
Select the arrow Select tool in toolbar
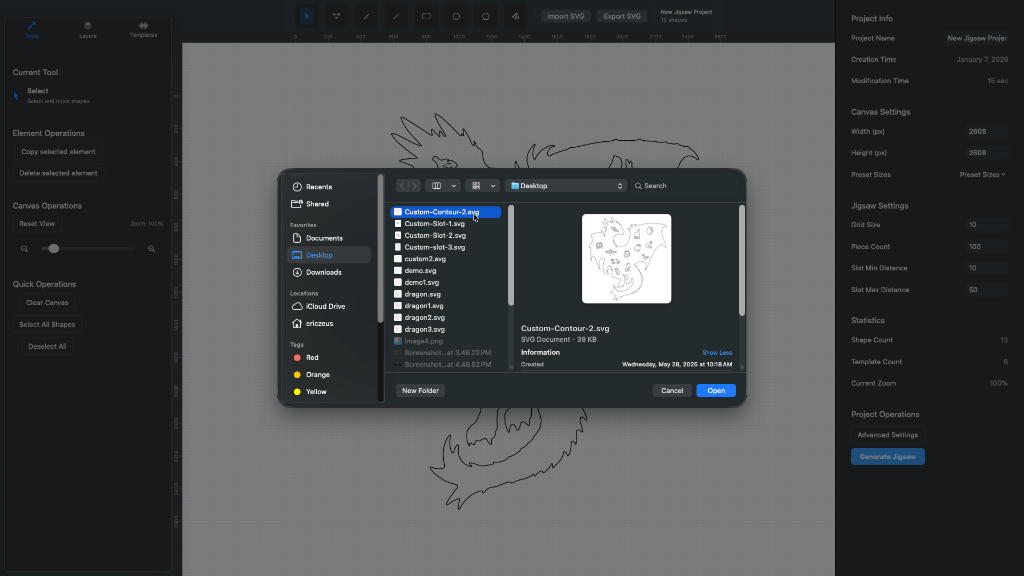[307, 16]
